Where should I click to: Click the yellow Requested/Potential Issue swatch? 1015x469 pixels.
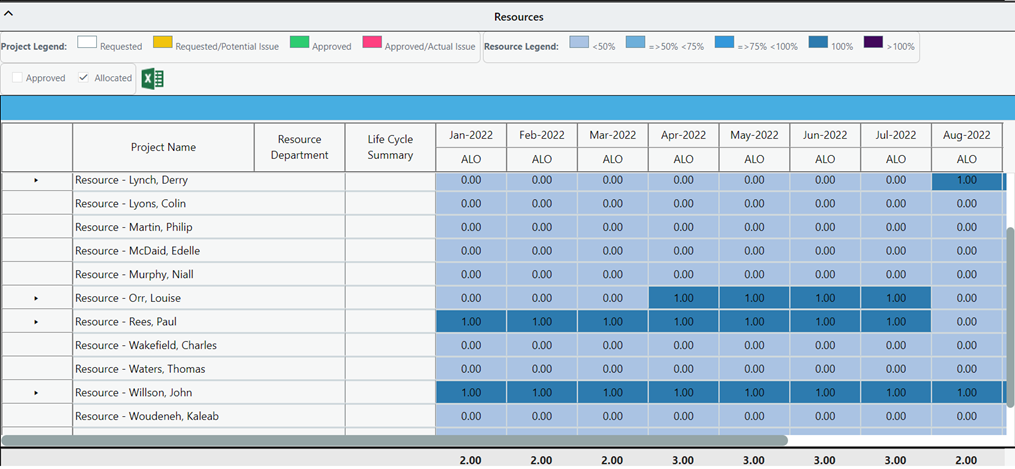(162, 43)
